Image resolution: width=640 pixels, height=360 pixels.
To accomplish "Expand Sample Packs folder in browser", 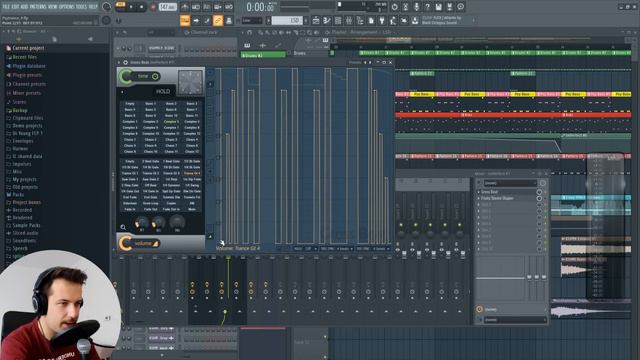I will pos(26,225).
